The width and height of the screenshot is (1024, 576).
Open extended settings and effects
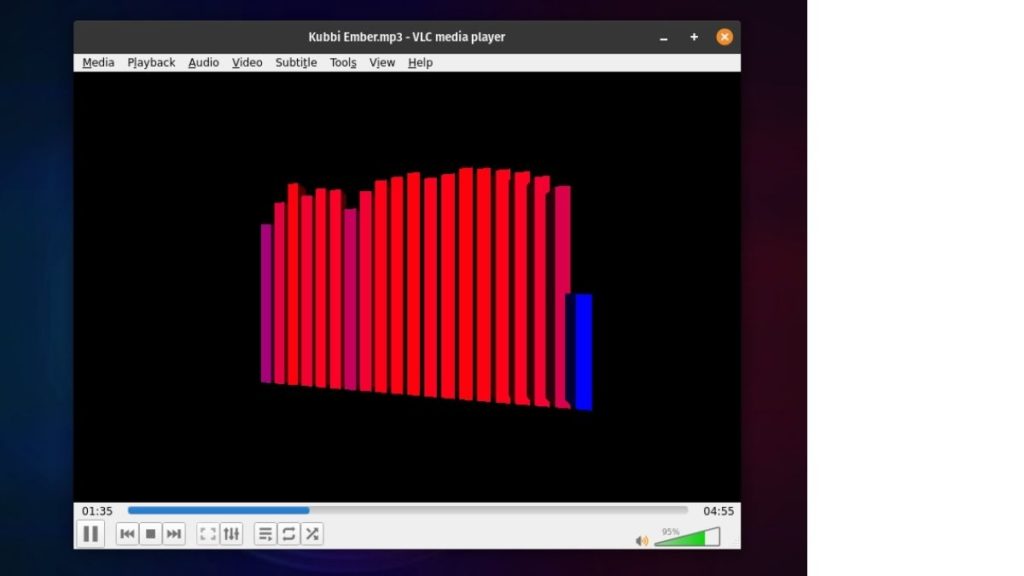[x=231, y=534]
